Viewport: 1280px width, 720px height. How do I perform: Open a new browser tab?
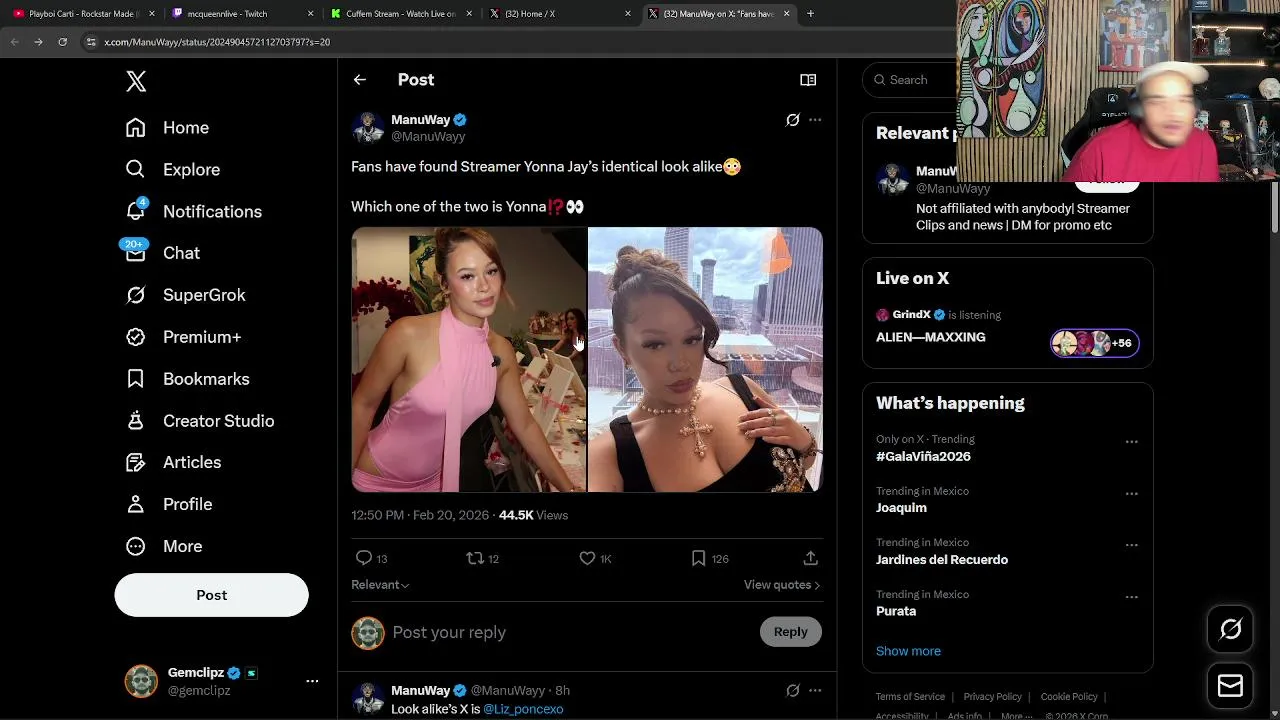810,14
